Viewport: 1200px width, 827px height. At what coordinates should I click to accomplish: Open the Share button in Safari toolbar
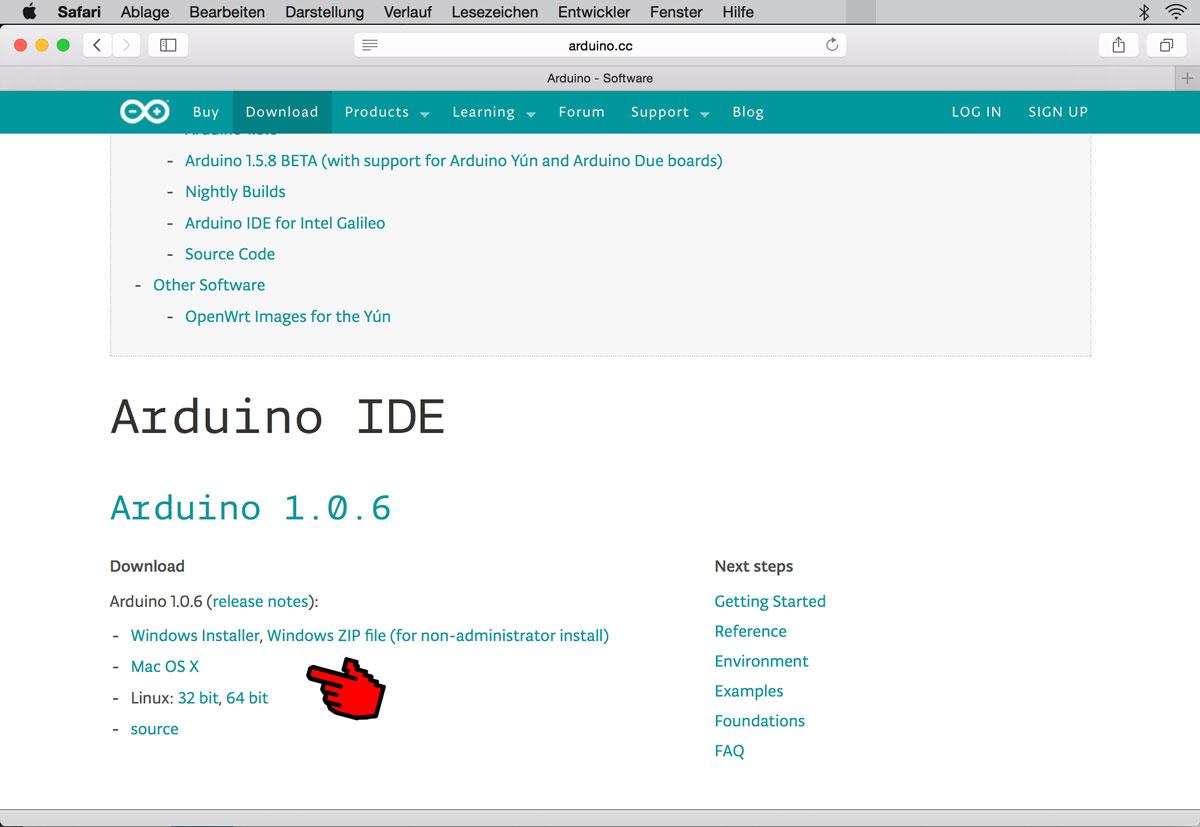[x=1119, y=45]
